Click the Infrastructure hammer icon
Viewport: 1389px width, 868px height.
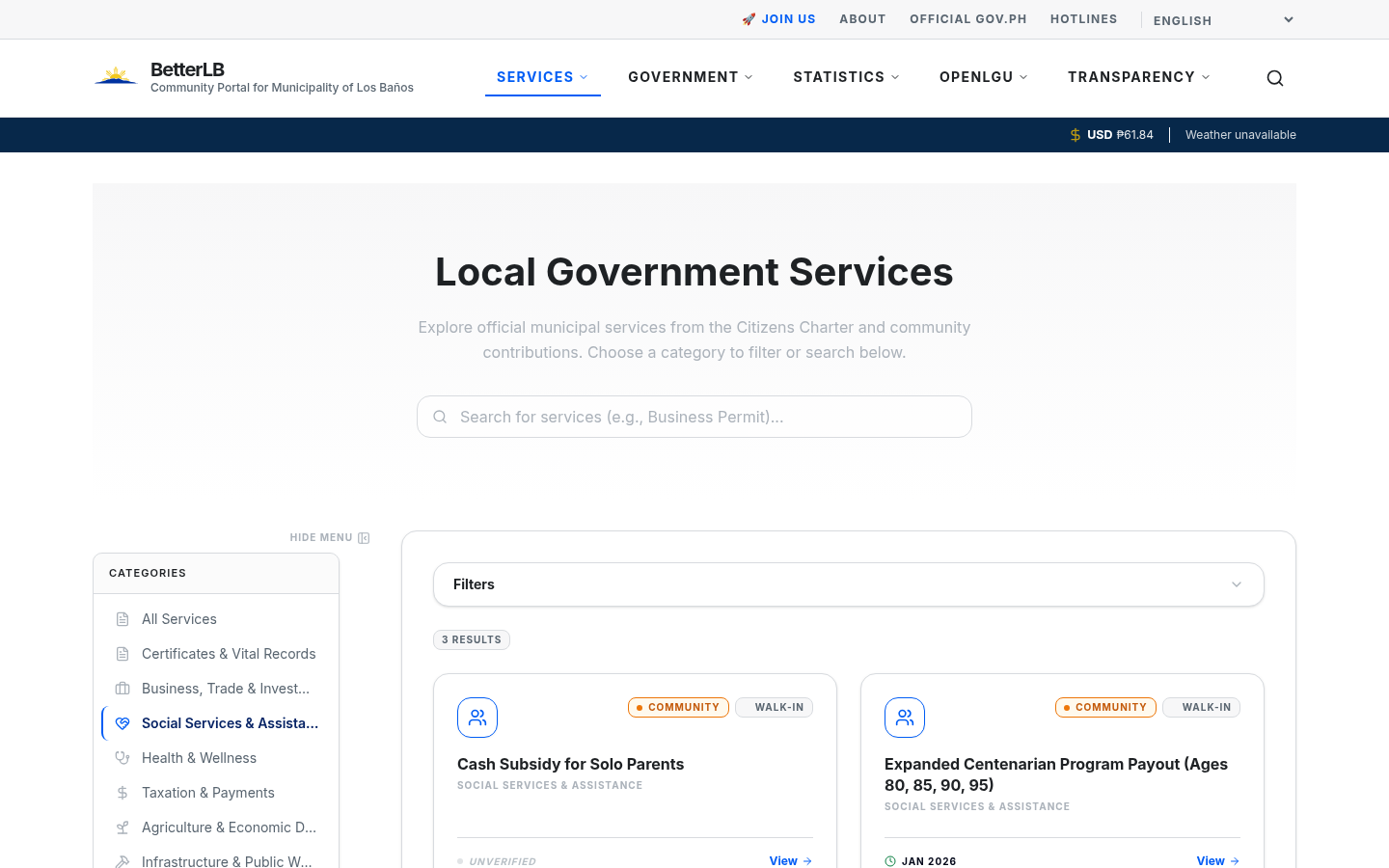[x=123, y=861]
